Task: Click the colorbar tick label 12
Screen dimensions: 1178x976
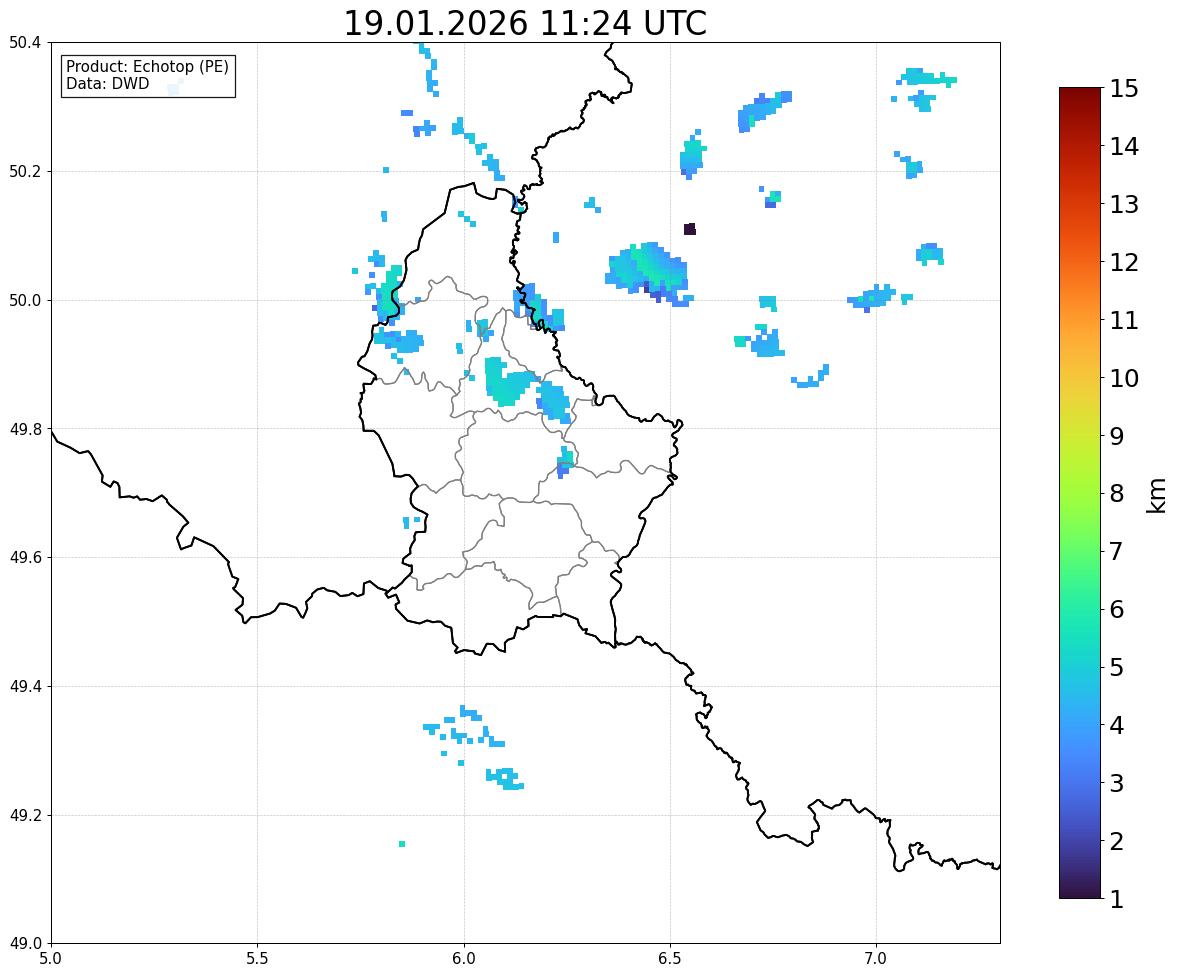Action: coord(1124,262)
